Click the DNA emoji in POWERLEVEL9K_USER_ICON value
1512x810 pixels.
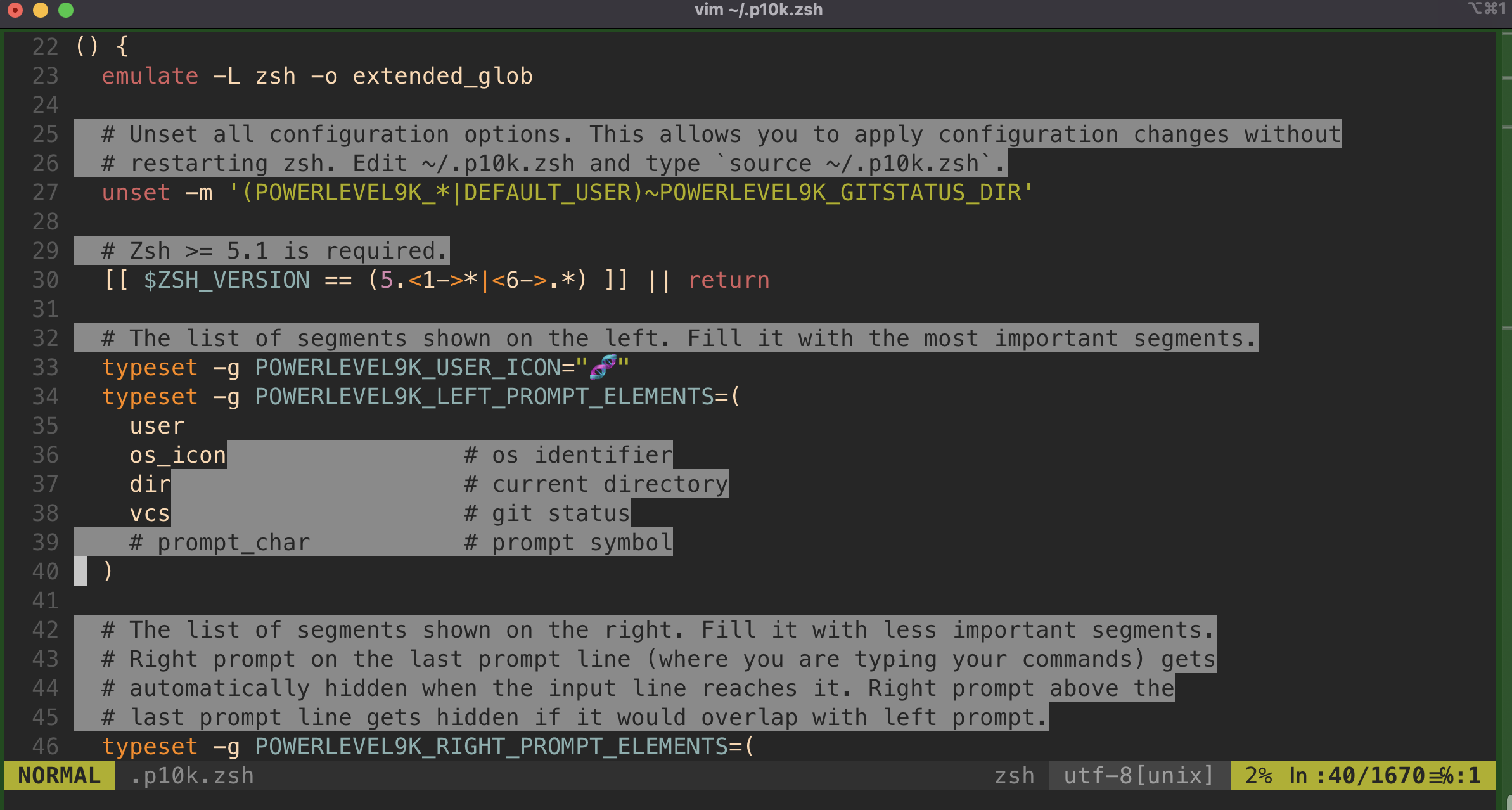click(603, 366)
